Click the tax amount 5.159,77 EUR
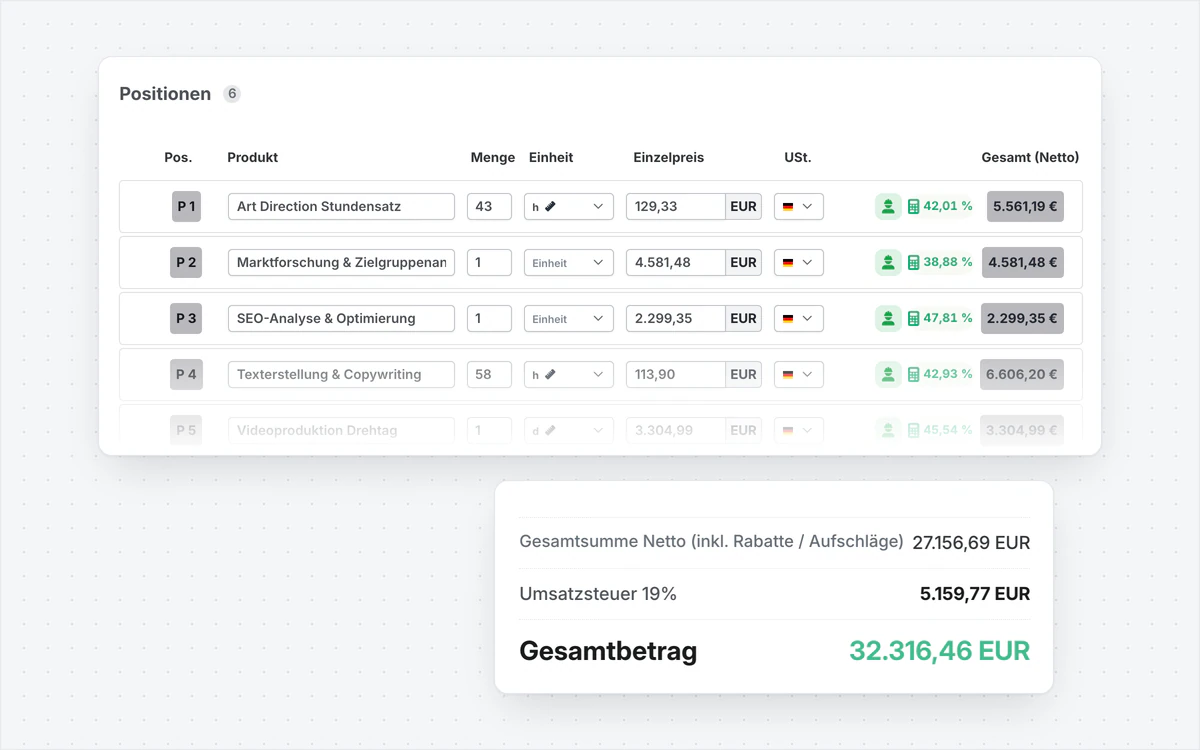The image size is (1200, 750). (x=975, y=594)
